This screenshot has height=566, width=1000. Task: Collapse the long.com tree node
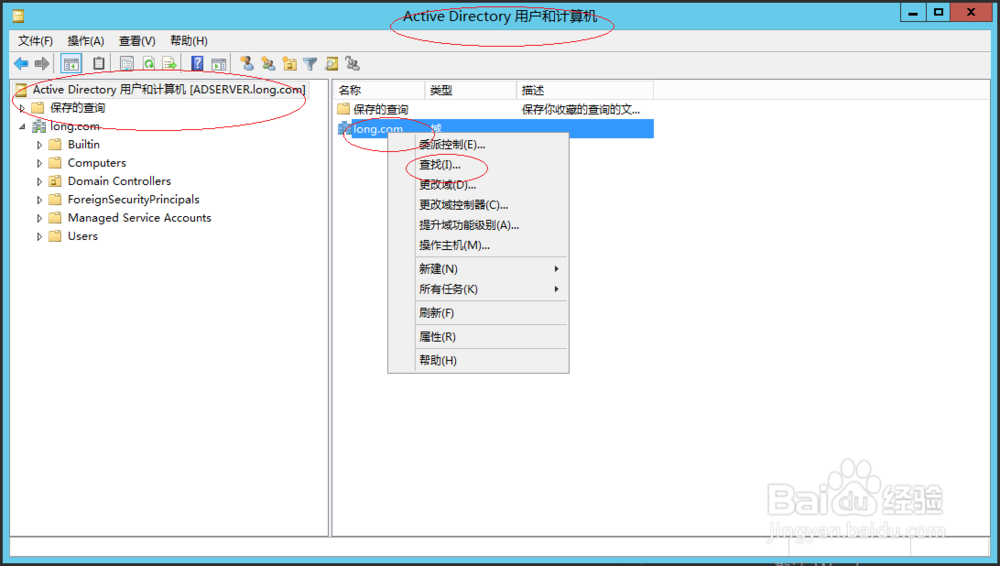point(22,126)
